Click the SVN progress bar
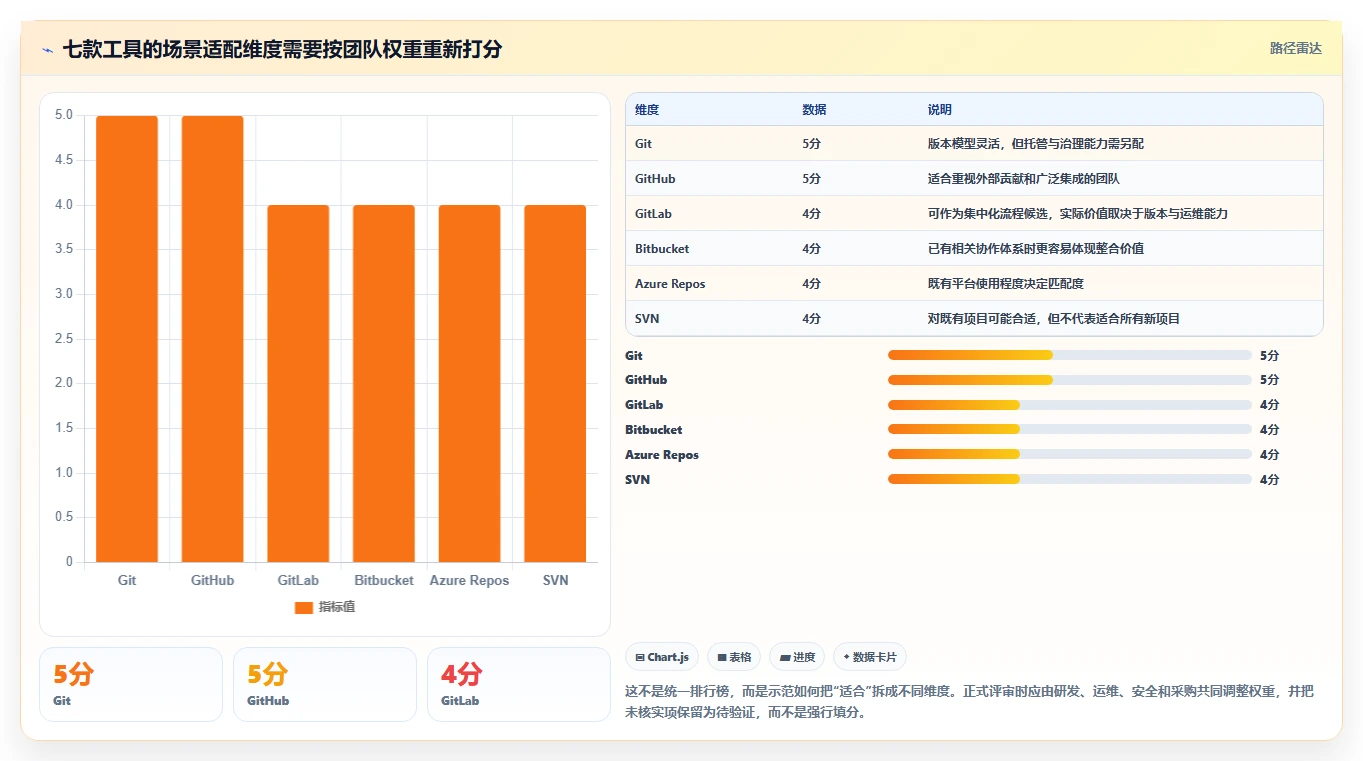Screen dimensions: 1363x761 1070,479
